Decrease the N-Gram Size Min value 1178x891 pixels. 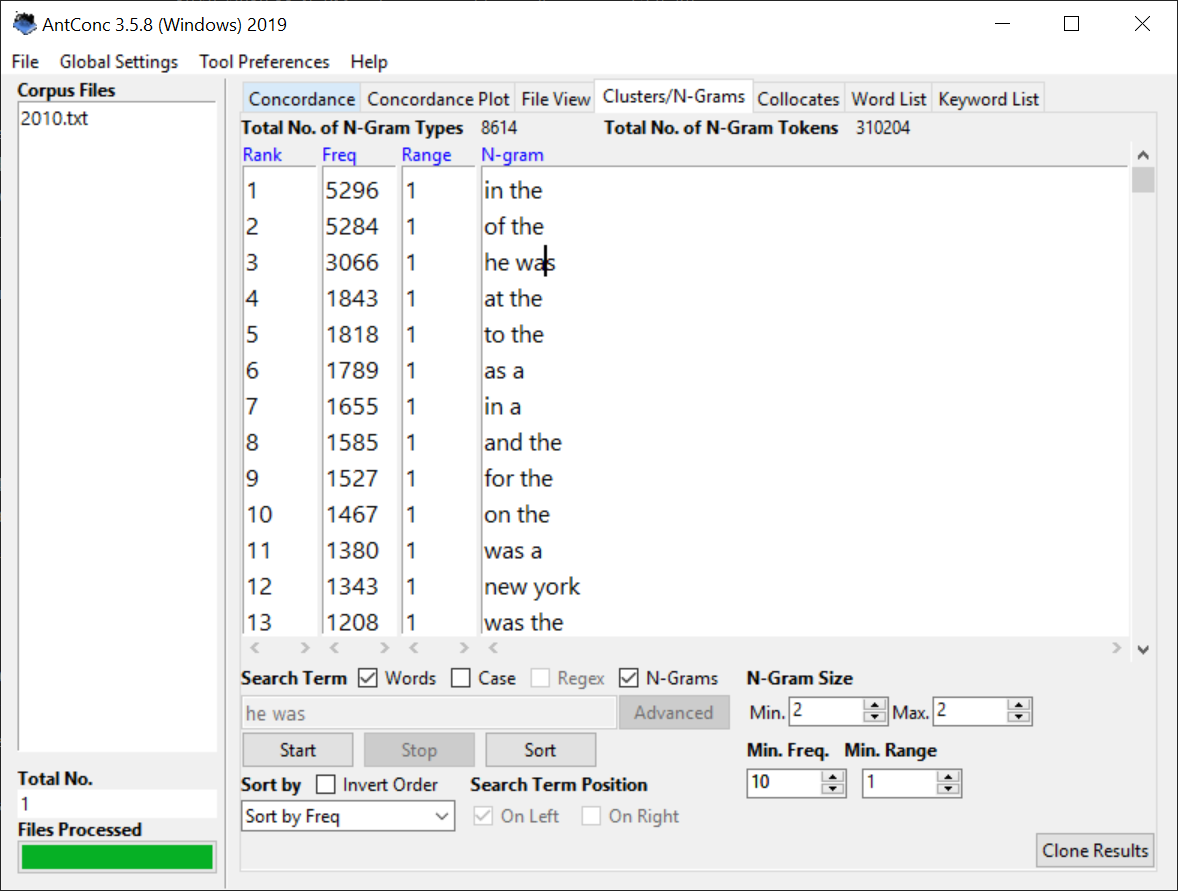point(874,717)
